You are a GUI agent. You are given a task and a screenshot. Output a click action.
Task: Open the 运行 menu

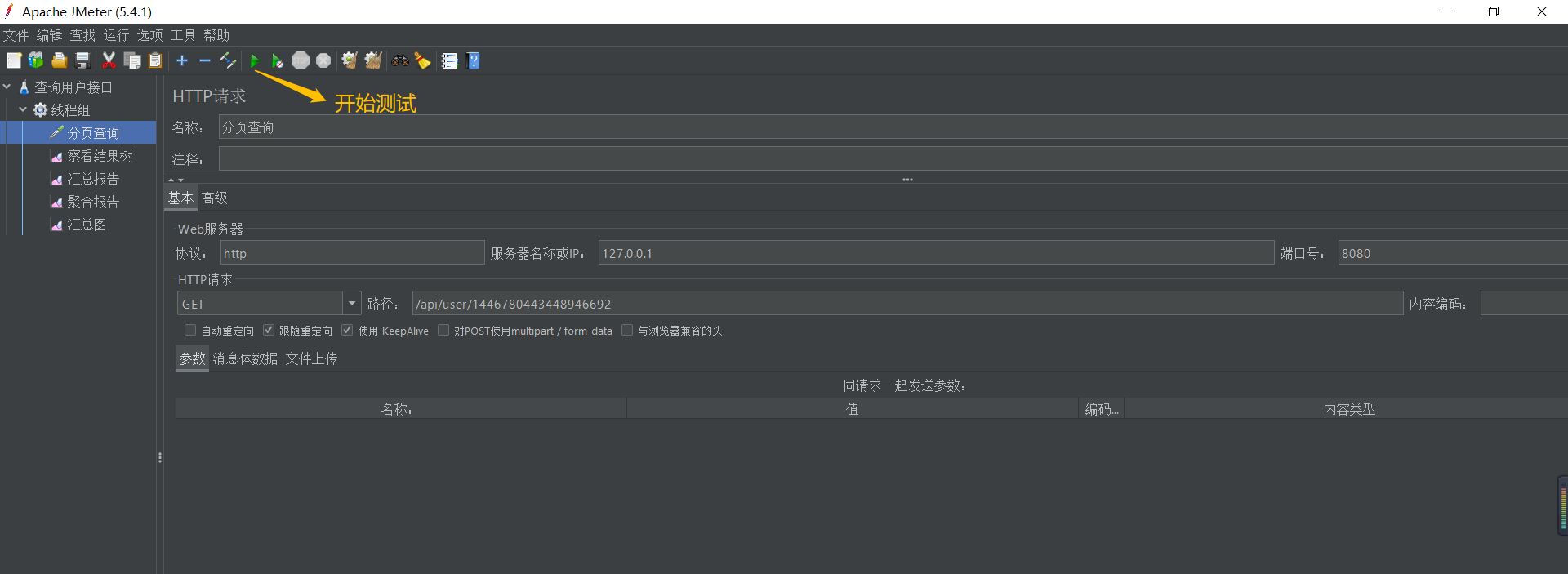[x=116, y=35]
